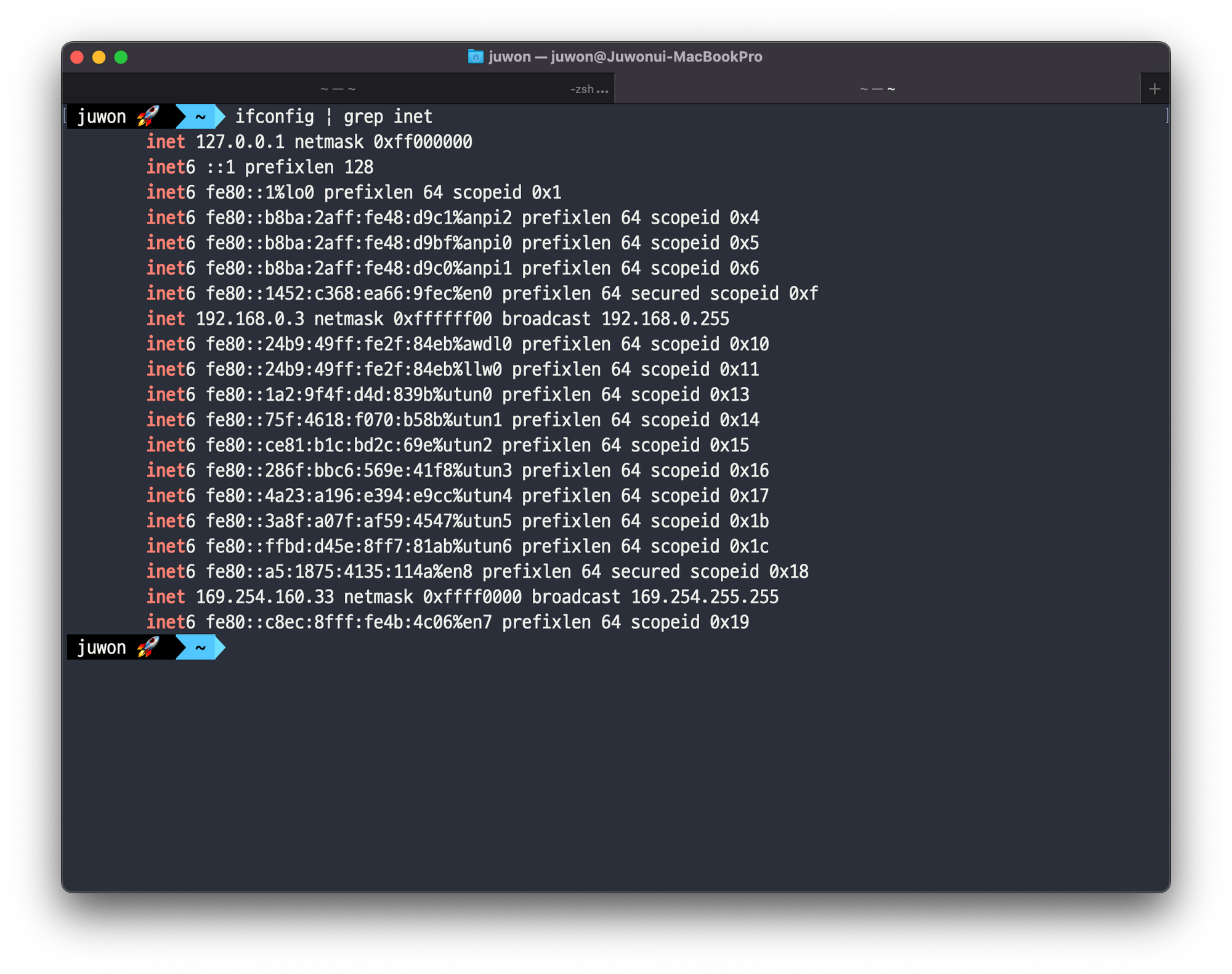Click the blue ~ arrow segment of top prompt

[200, 116]
